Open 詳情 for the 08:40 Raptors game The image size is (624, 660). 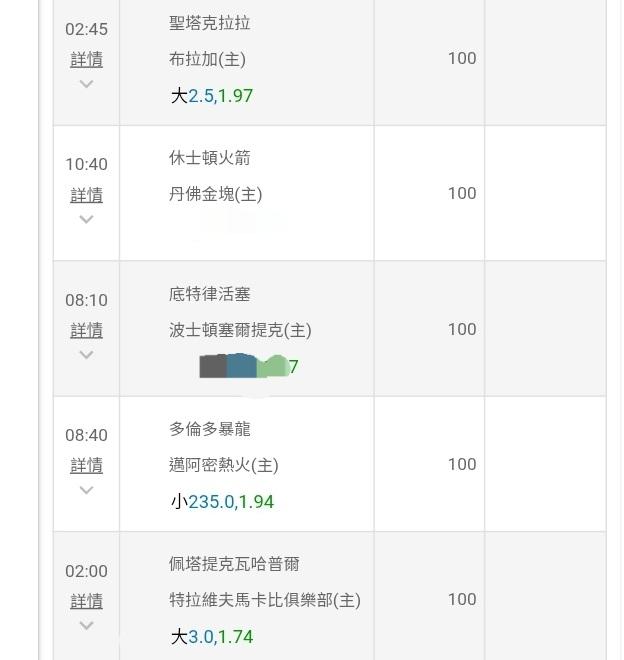86,465
